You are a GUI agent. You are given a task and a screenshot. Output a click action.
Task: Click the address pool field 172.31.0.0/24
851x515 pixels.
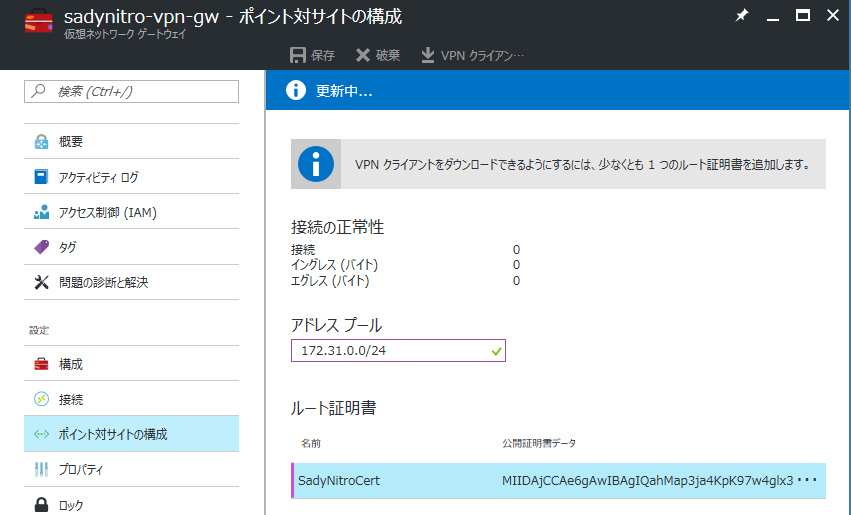(398, 351)
